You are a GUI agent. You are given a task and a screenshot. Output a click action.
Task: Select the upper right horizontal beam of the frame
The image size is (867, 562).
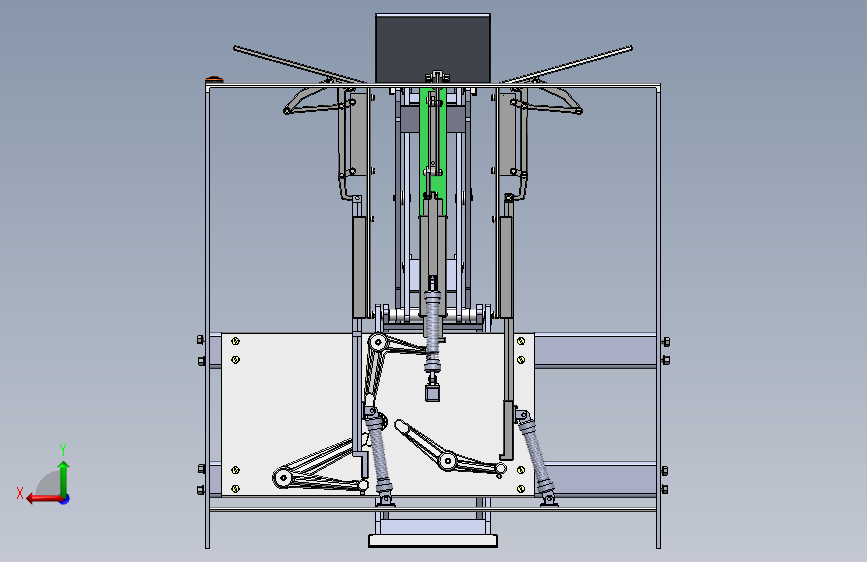coord(595,350)
